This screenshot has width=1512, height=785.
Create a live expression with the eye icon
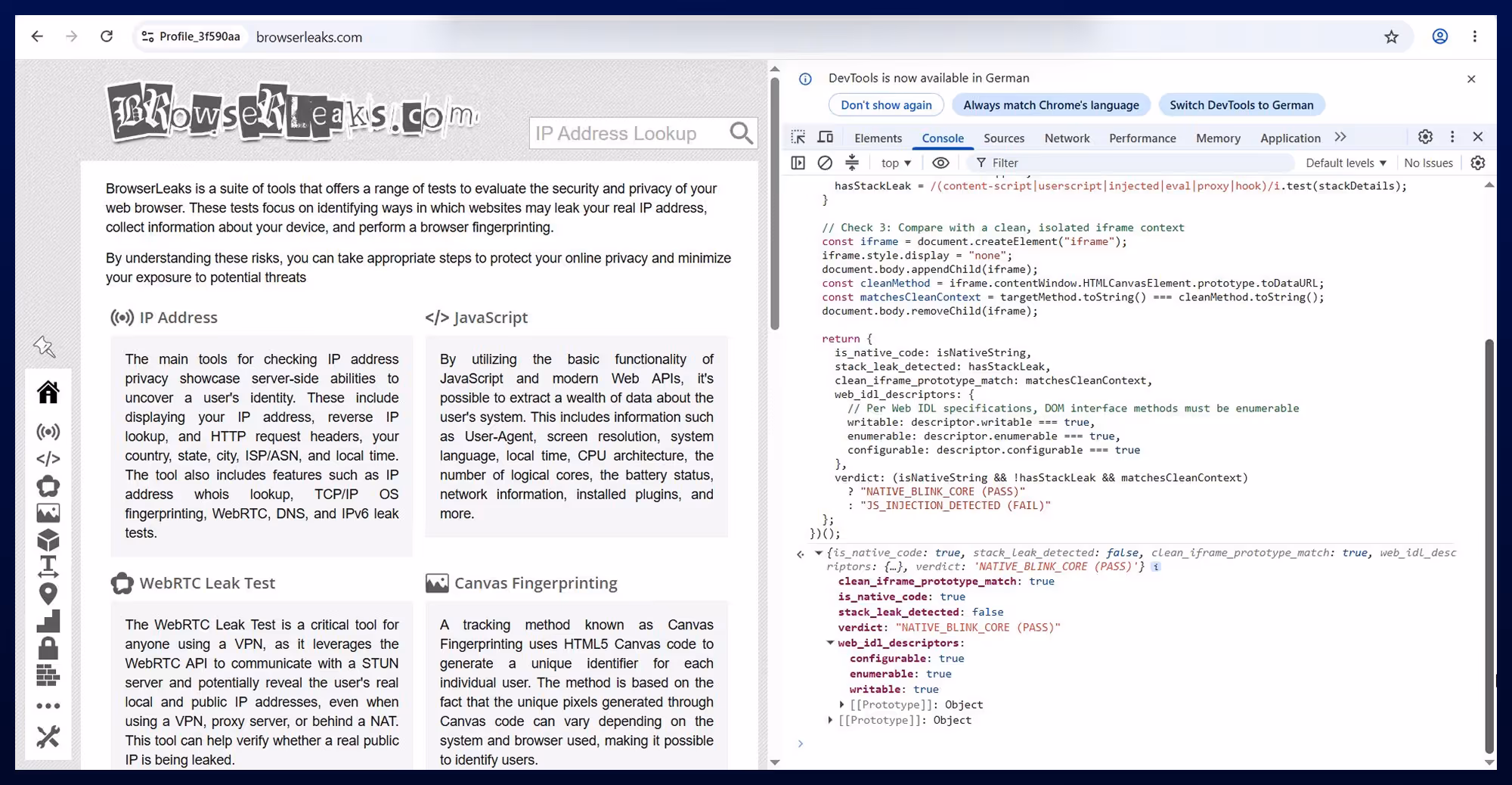click(x=940, y=163)
